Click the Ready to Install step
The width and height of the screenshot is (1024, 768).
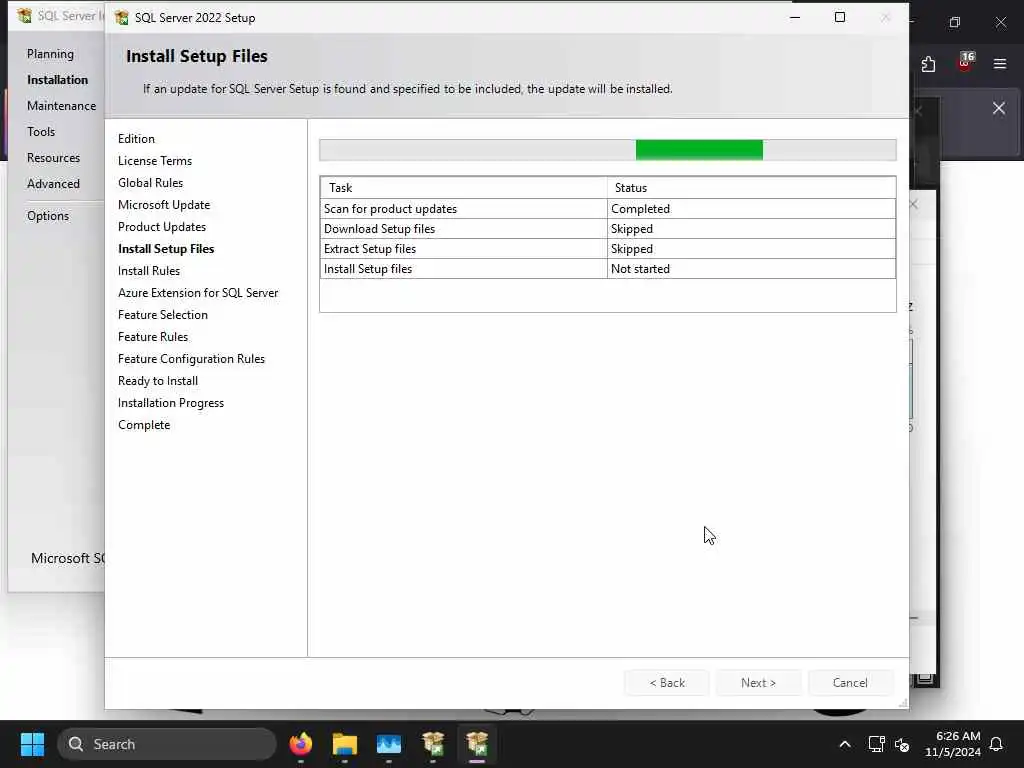tap(158, 381)
